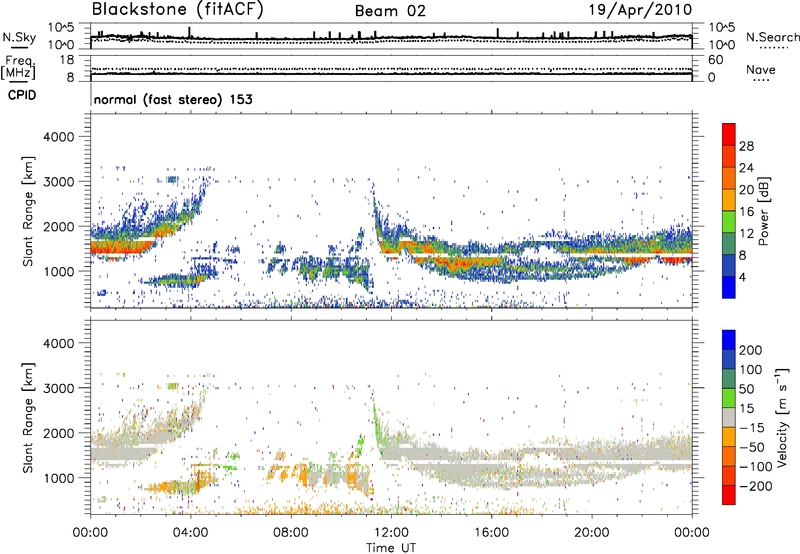Click the '4000' label on power panel
Image resolution: width=800 pixels, height=554 pixels.
(x=58, y=137)
